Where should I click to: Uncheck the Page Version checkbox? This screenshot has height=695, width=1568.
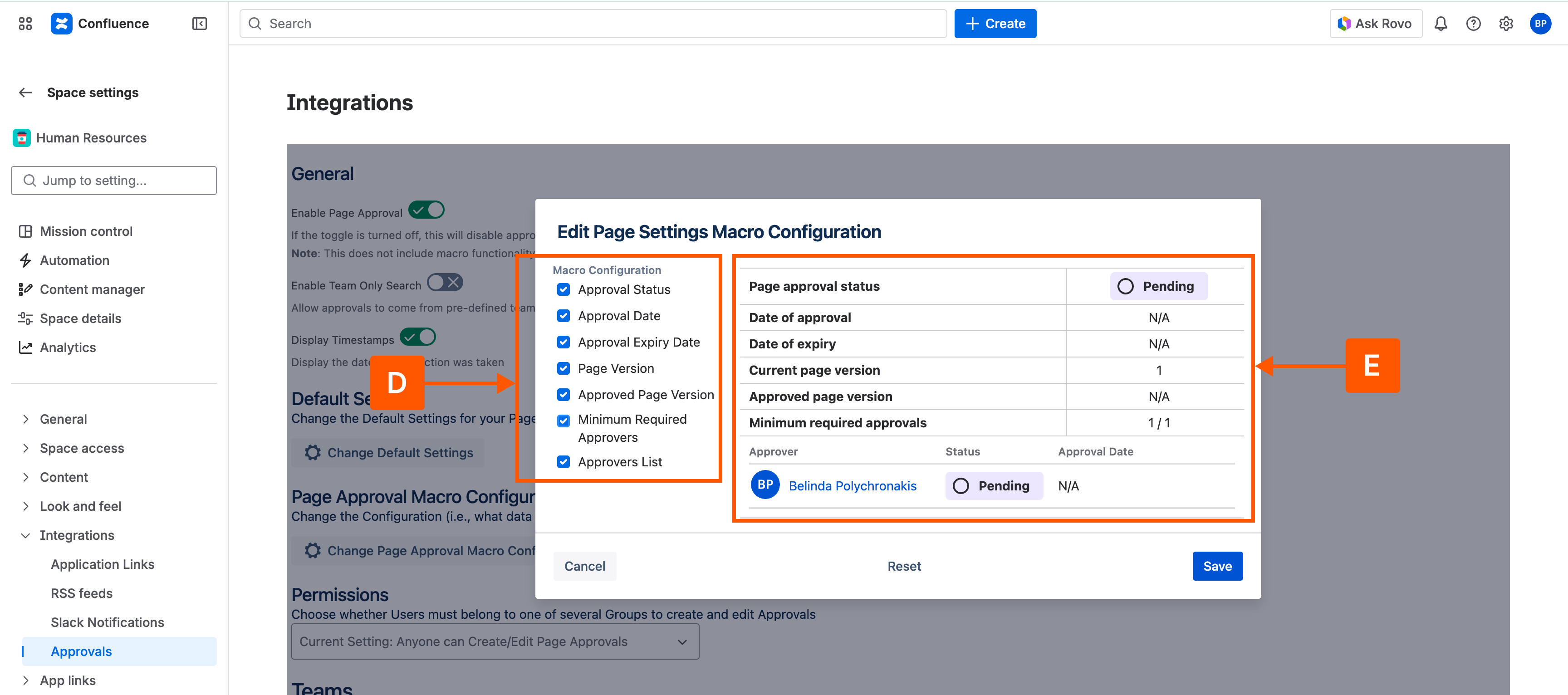(563, 369)
